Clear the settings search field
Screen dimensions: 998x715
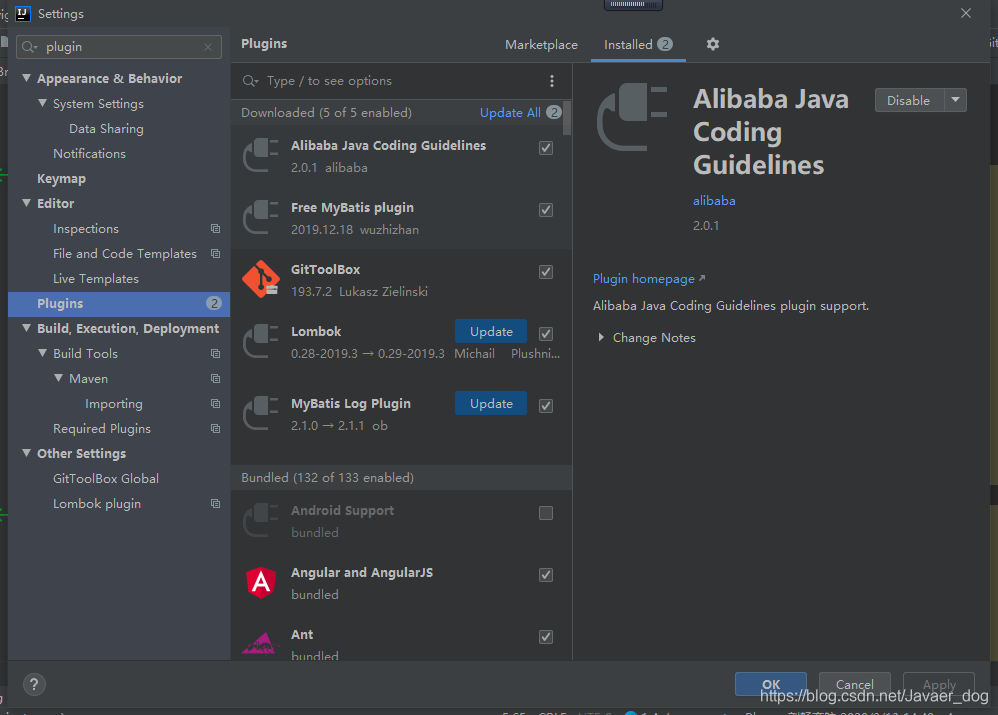208,47
